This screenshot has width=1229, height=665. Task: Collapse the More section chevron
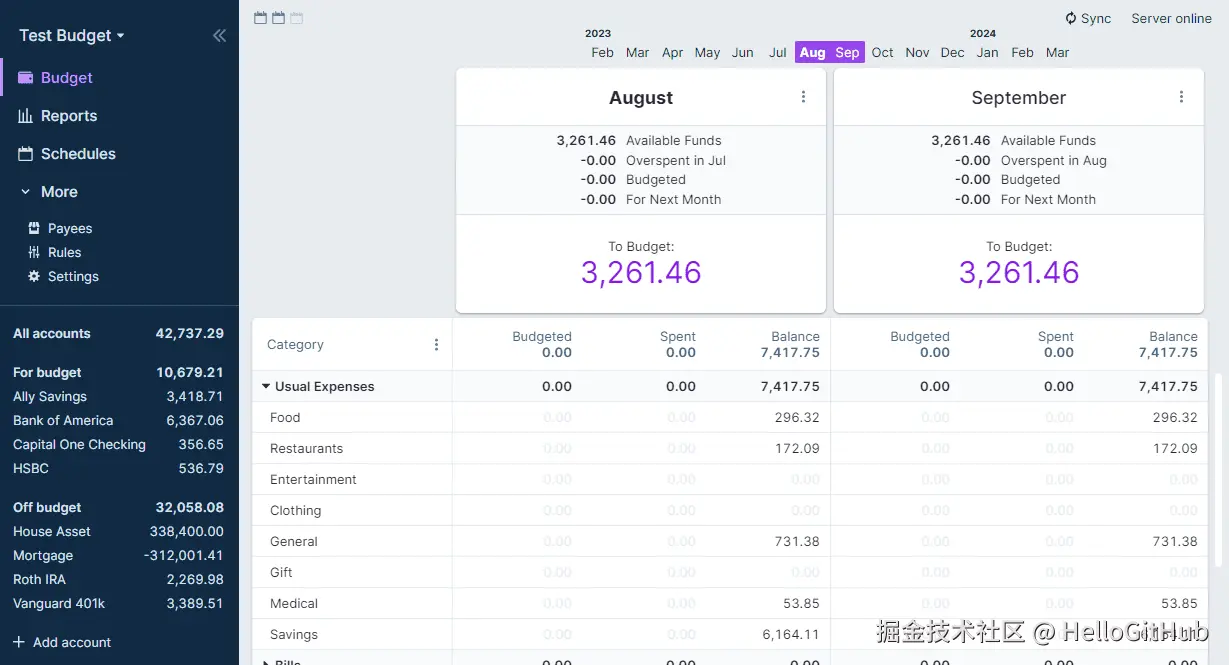pyautogui.click(x=26, y=192)
